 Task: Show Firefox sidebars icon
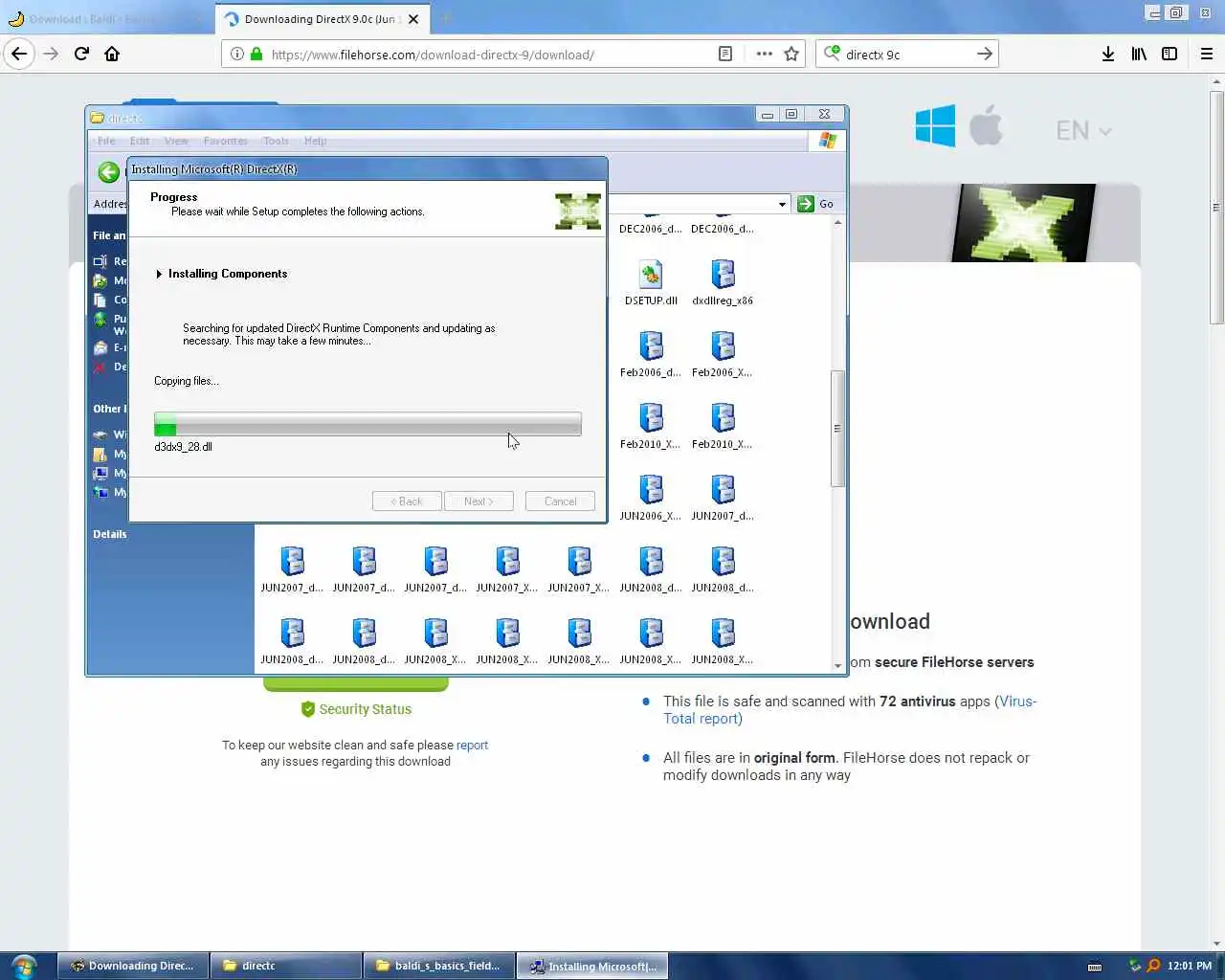1169,54
